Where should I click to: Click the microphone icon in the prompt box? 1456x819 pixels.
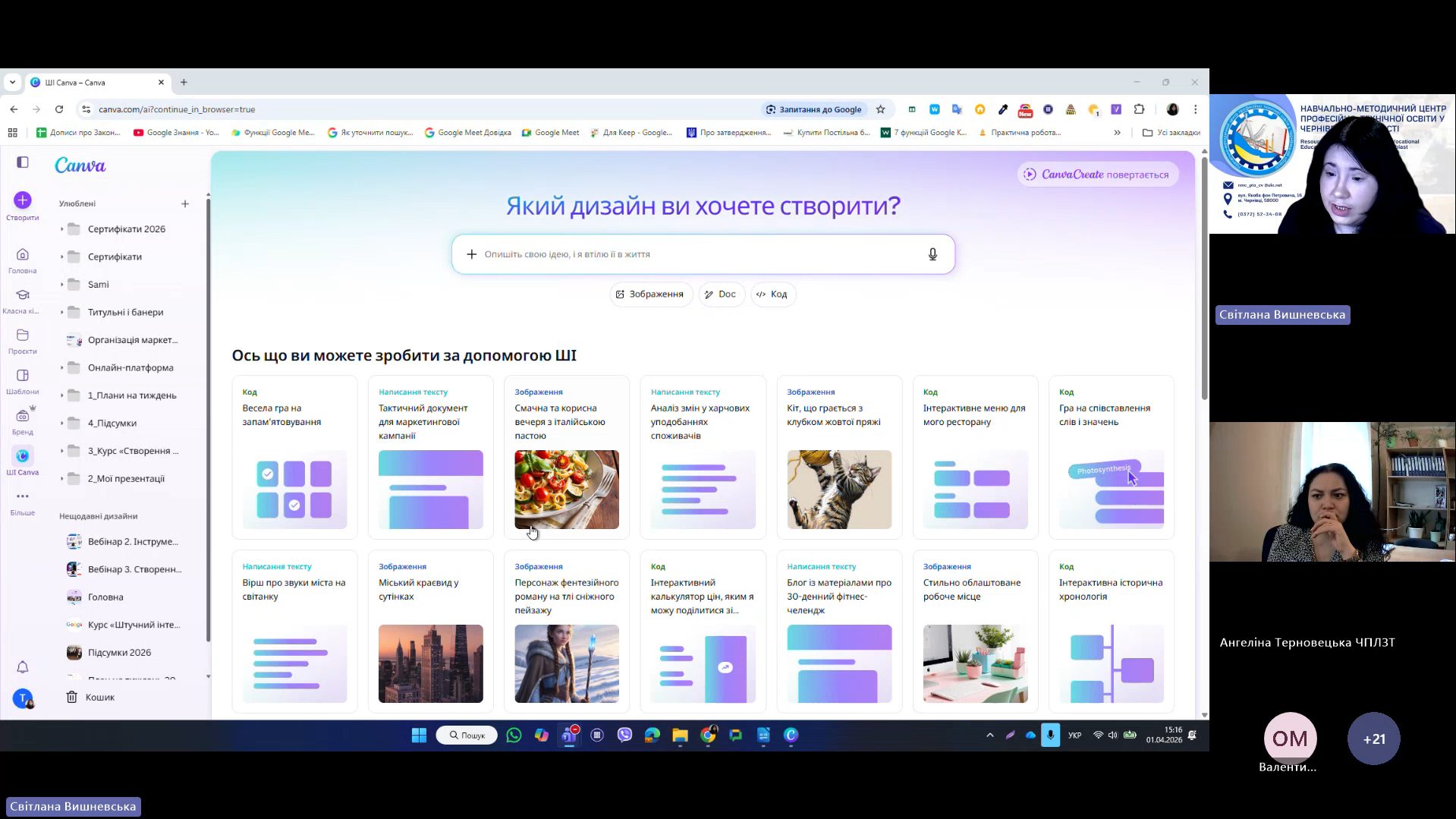(932, 254)
